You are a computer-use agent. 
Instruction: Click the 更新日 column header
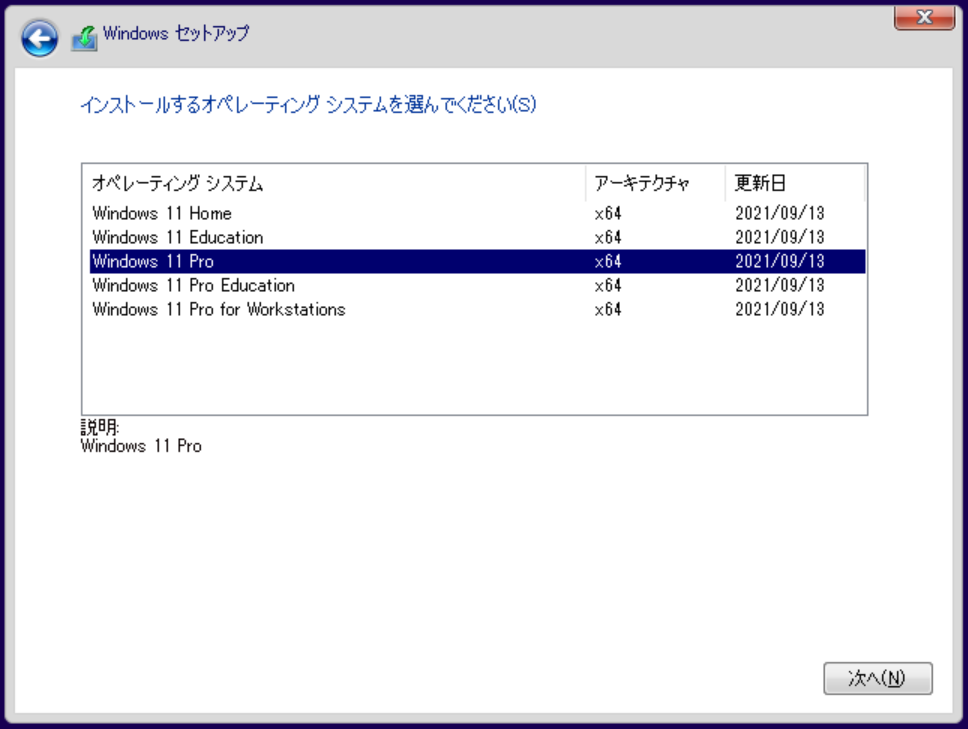pyautogui.click(x=795, y=183)
